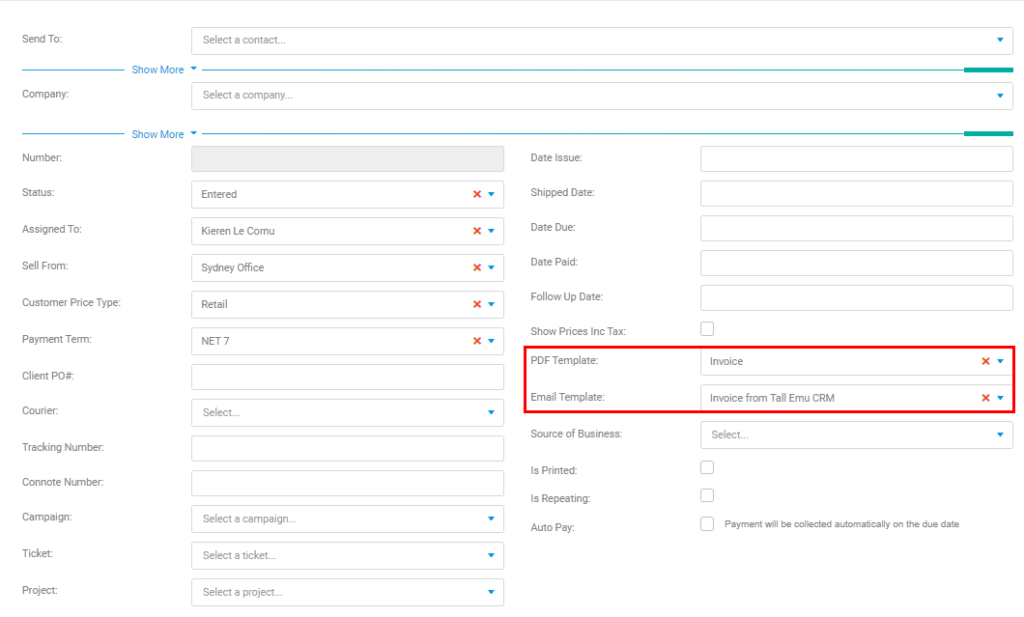Viewport: 1024px width, 617px height.
Task: Select the Date Due input field
Action: [856, 228]
